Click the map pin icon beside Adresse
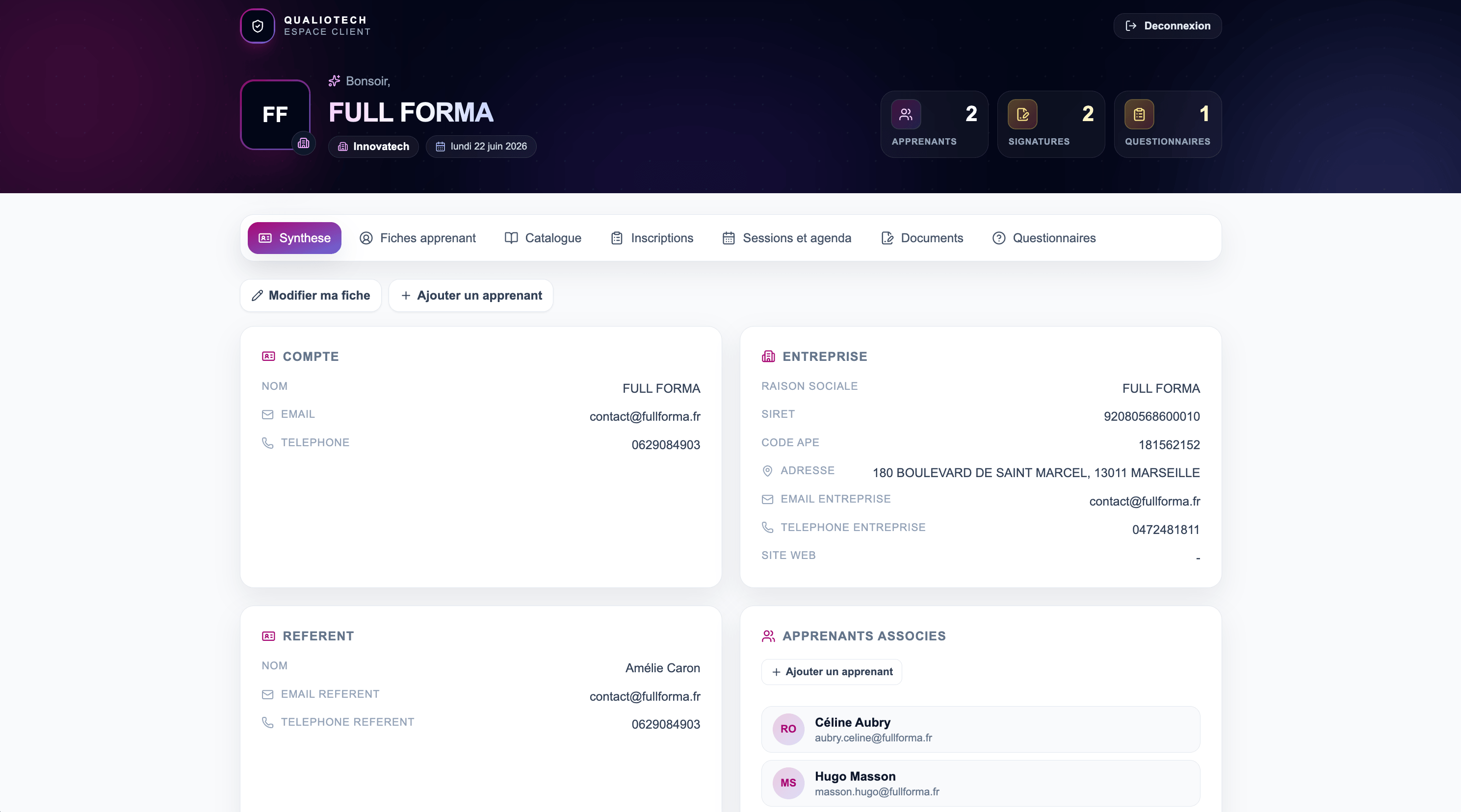 pyautogui.click(x=767, y=471)
